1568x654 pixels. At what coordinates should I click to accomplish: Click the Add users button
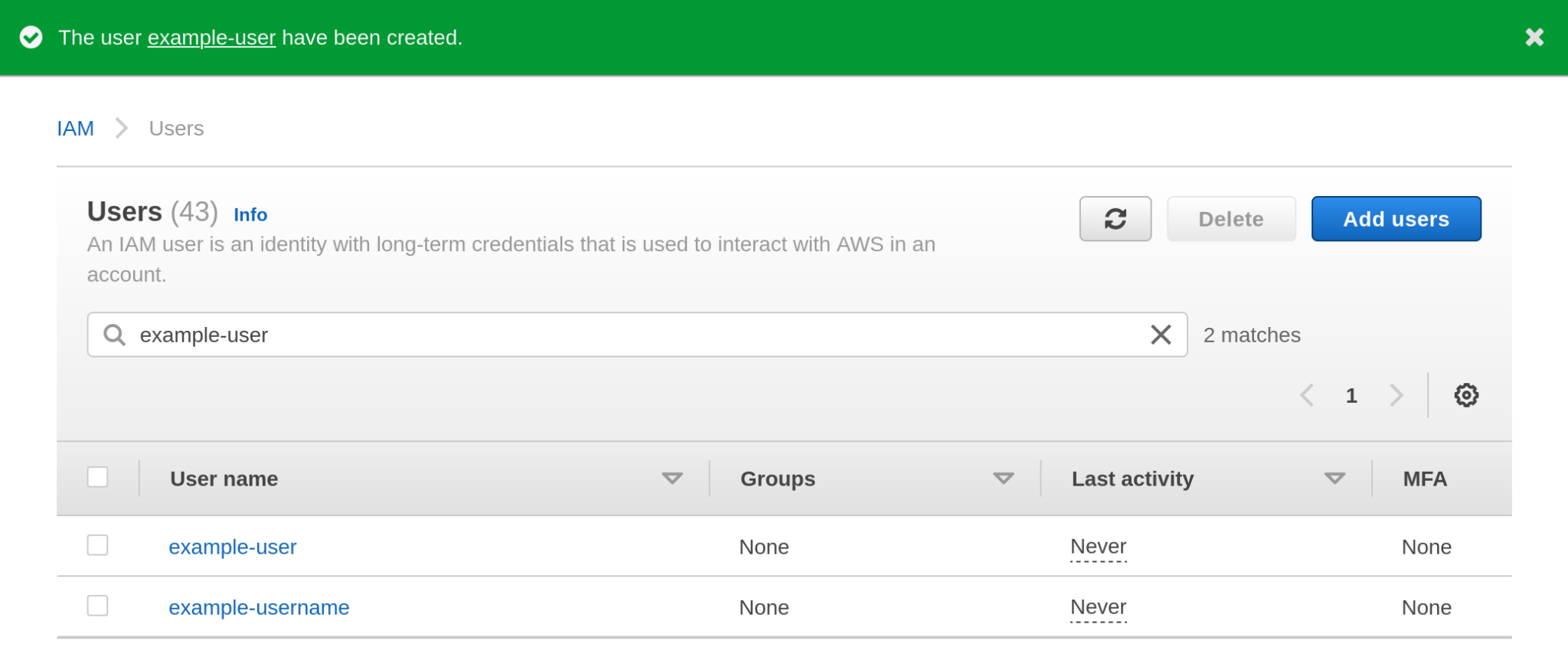1395,219
